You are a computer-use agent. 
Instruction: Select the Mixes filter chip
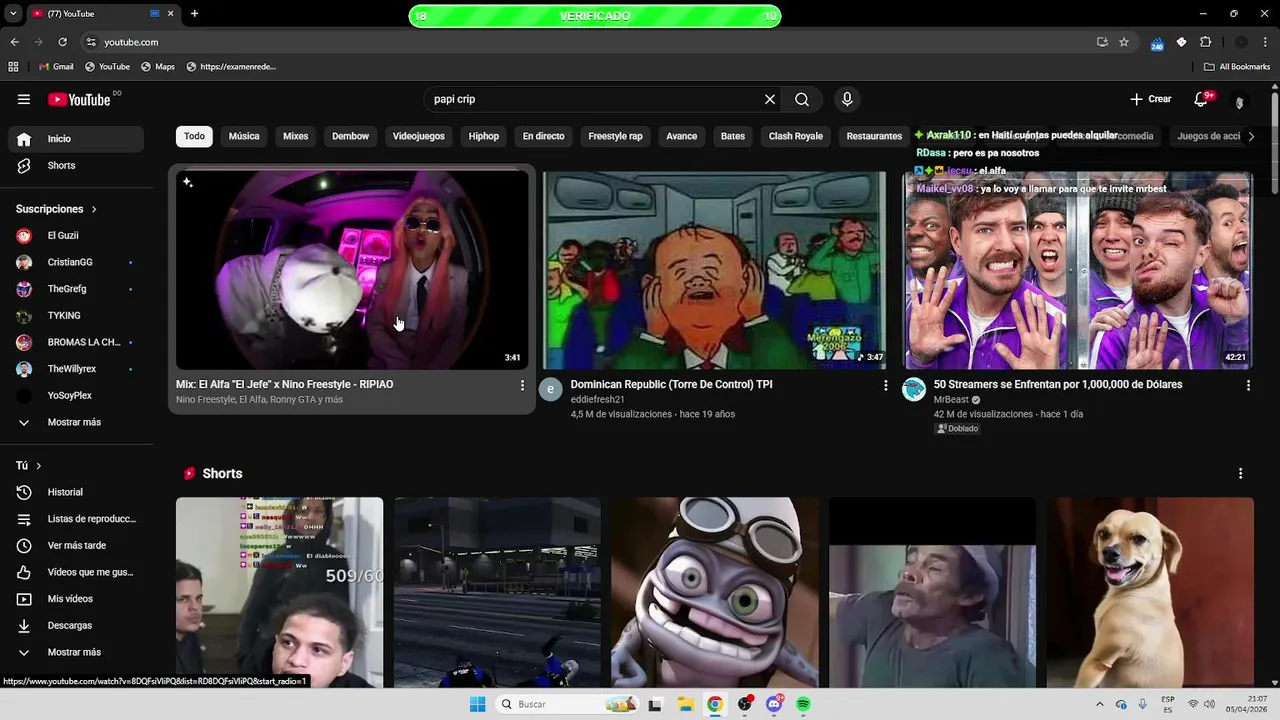point(295,136)
